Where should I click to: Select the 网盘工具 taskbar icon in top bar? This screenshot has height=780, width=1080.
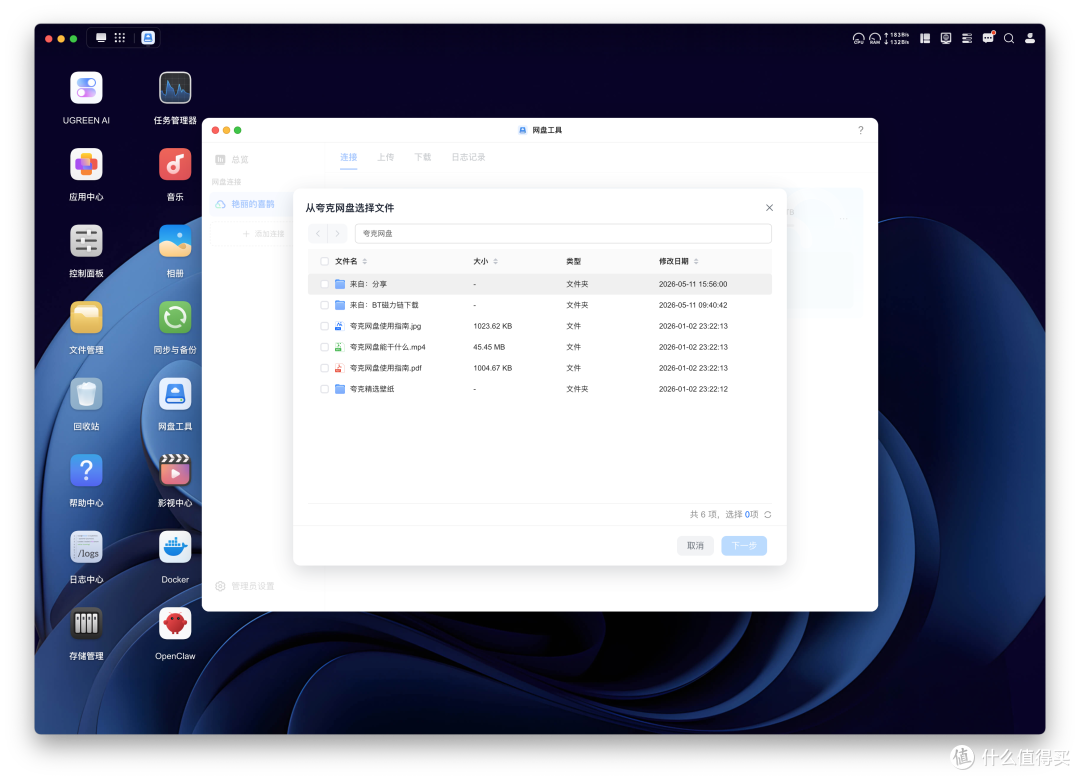coord(148,38)
